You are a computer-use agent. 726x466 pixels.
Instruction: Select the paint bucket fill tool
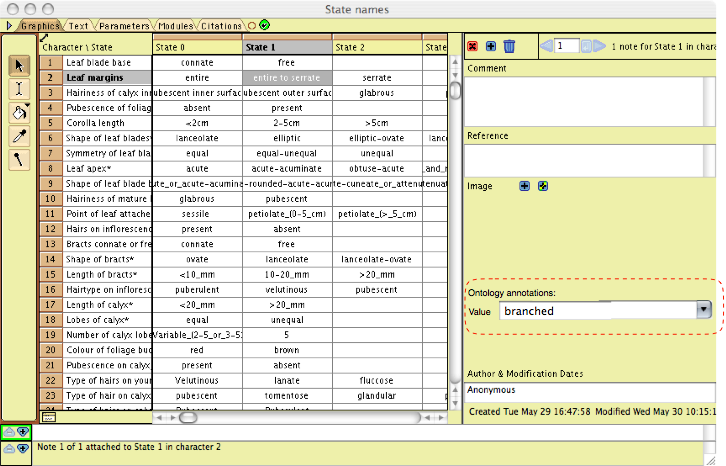19,113
